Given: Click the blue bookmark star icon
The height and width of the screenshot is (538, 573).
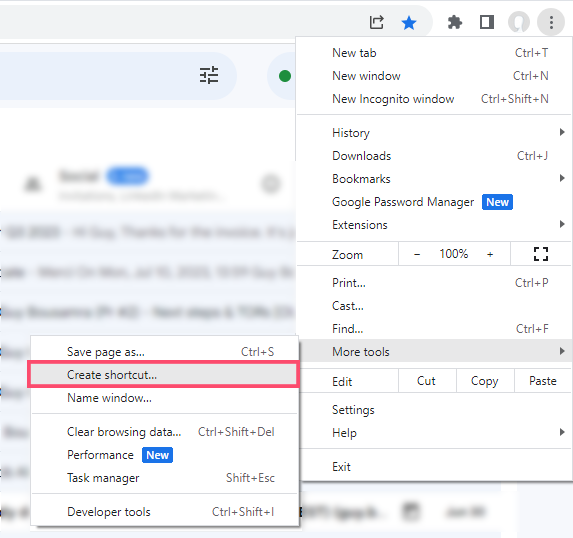Looking at the screenshot, I should 409,23.
